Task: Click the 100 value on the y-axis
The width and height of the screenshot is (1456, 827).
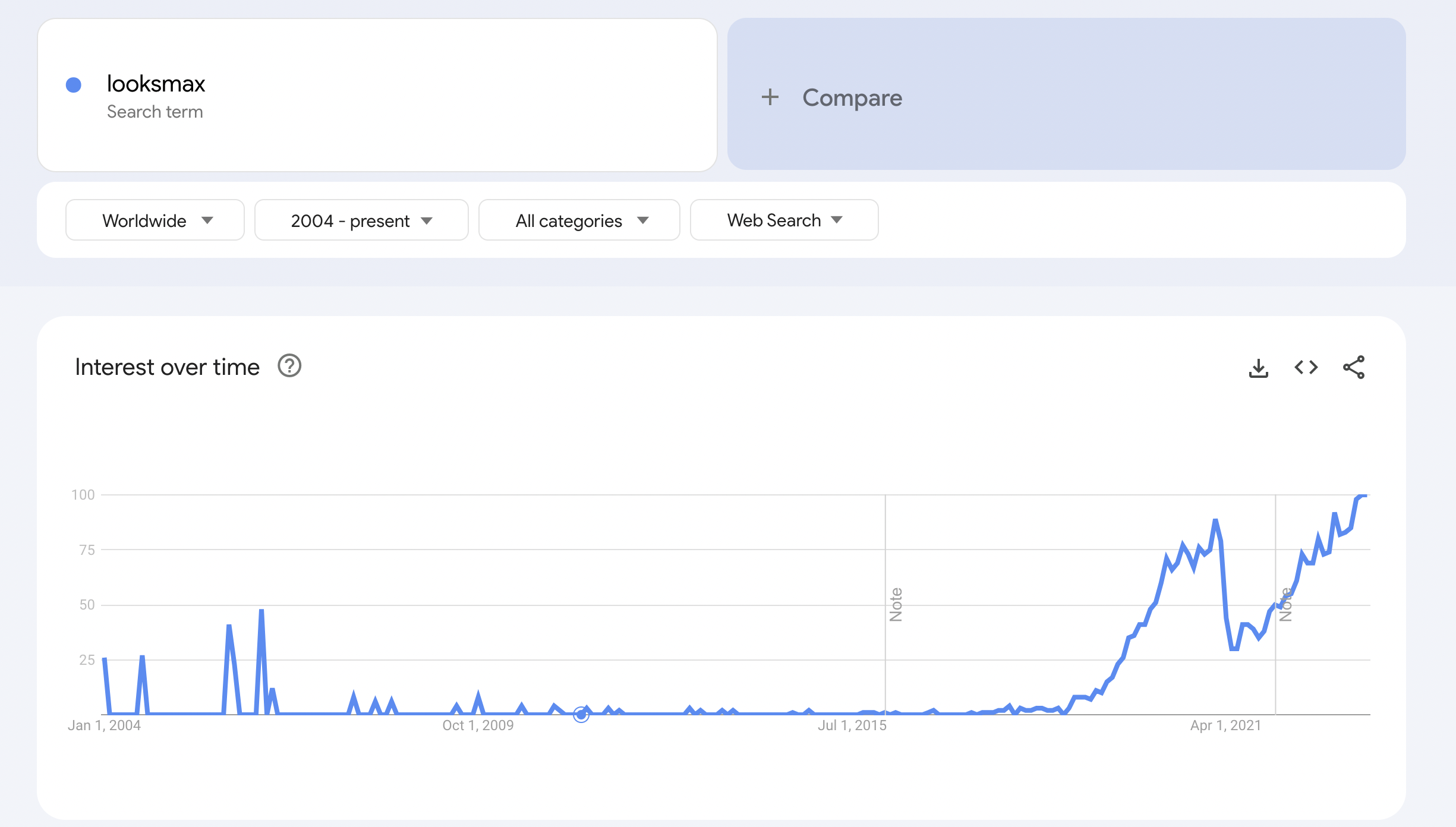Action: pos(83,495)
